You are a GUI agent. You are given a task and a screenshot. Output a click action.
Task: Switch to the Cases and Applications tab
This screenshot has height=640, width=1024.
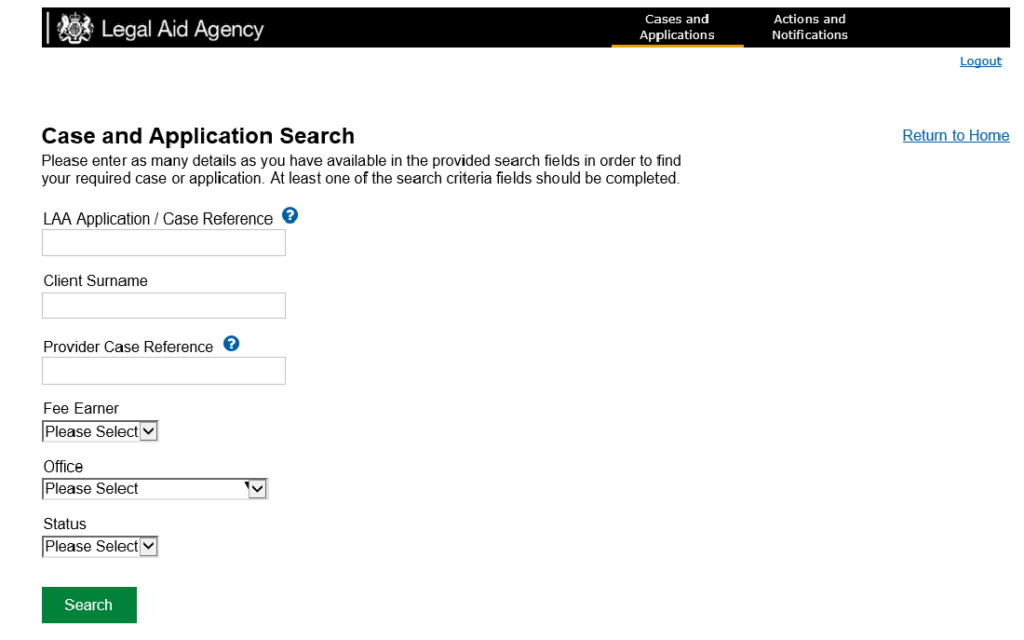[677, 27]
